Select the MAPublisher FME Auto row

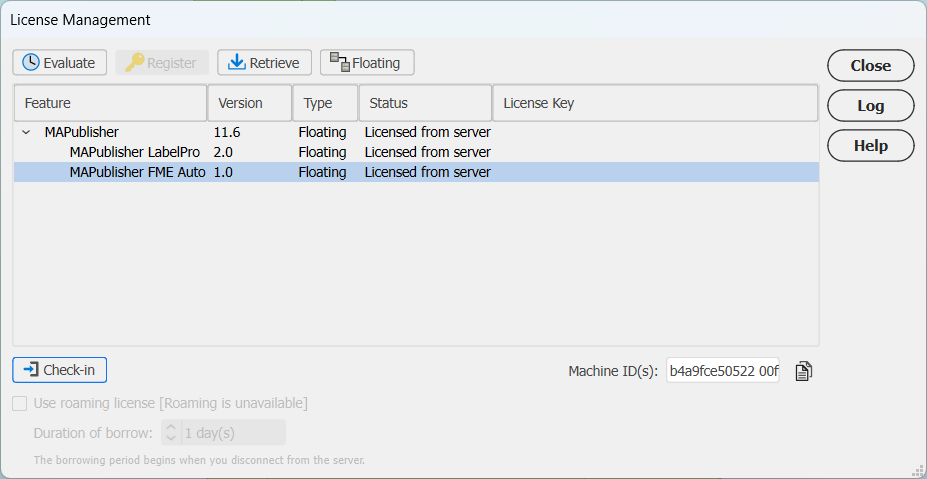416,172
